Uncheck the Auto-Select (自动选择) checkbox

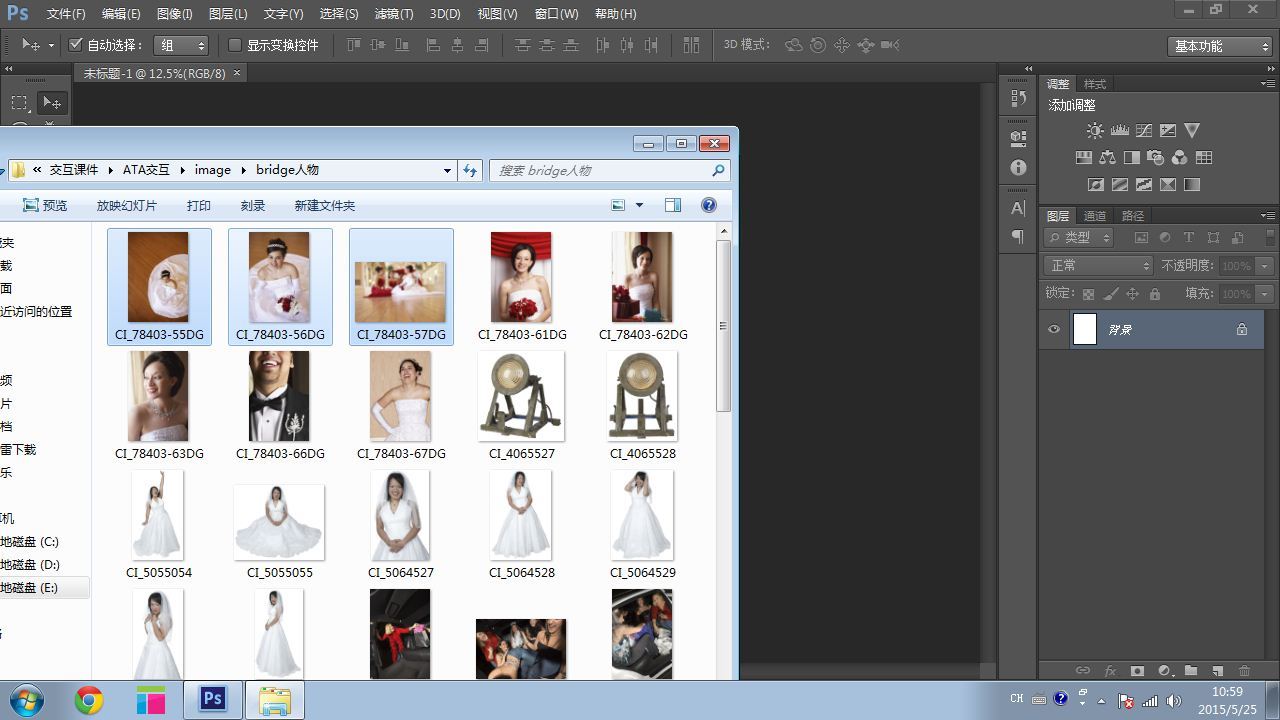click(75, 45)
